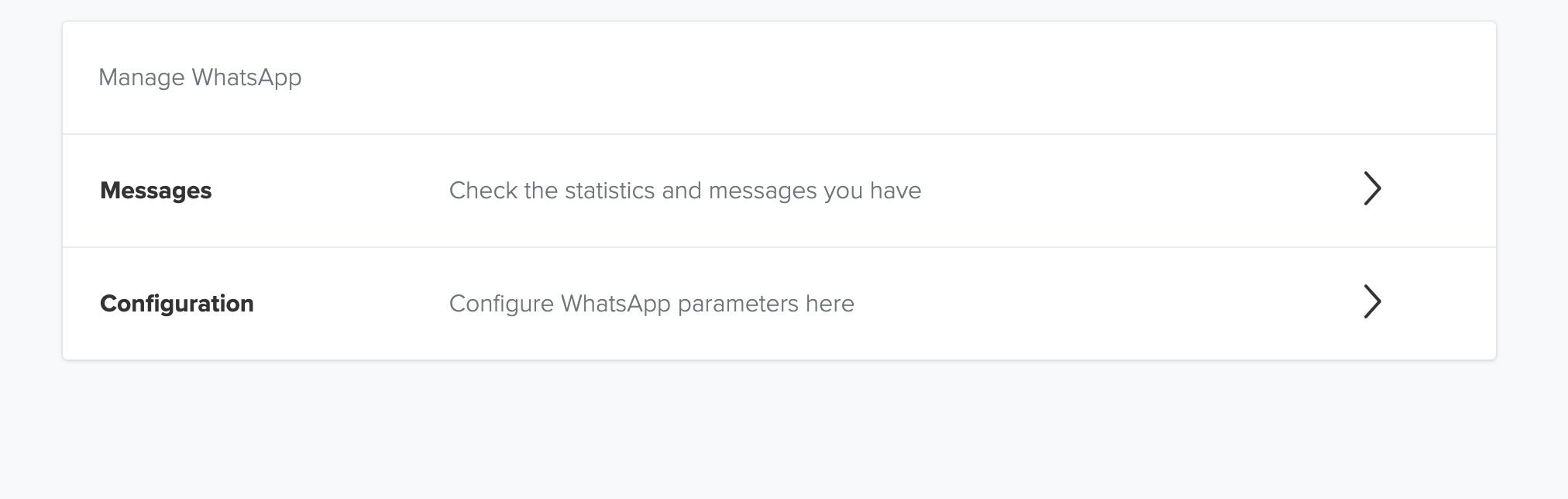Expand Messages using its right arrow
This screenshot has width=1568, height=499.
[x=1372, y=189]
